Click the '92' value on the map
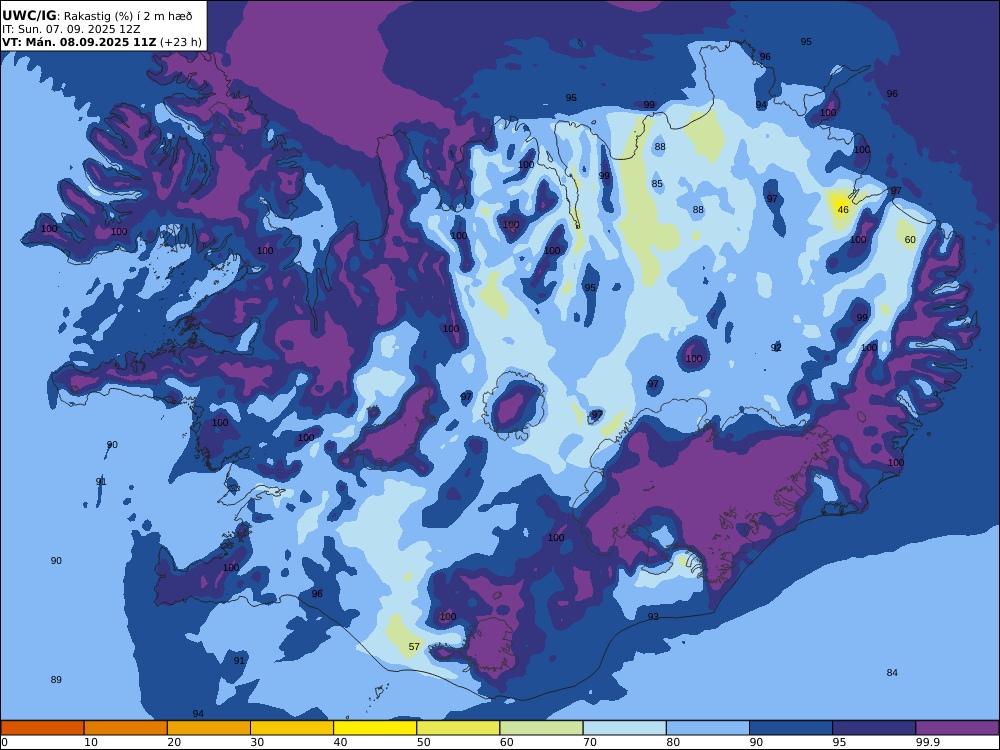This screenshot has width=1000, height=750. [776, 348]
